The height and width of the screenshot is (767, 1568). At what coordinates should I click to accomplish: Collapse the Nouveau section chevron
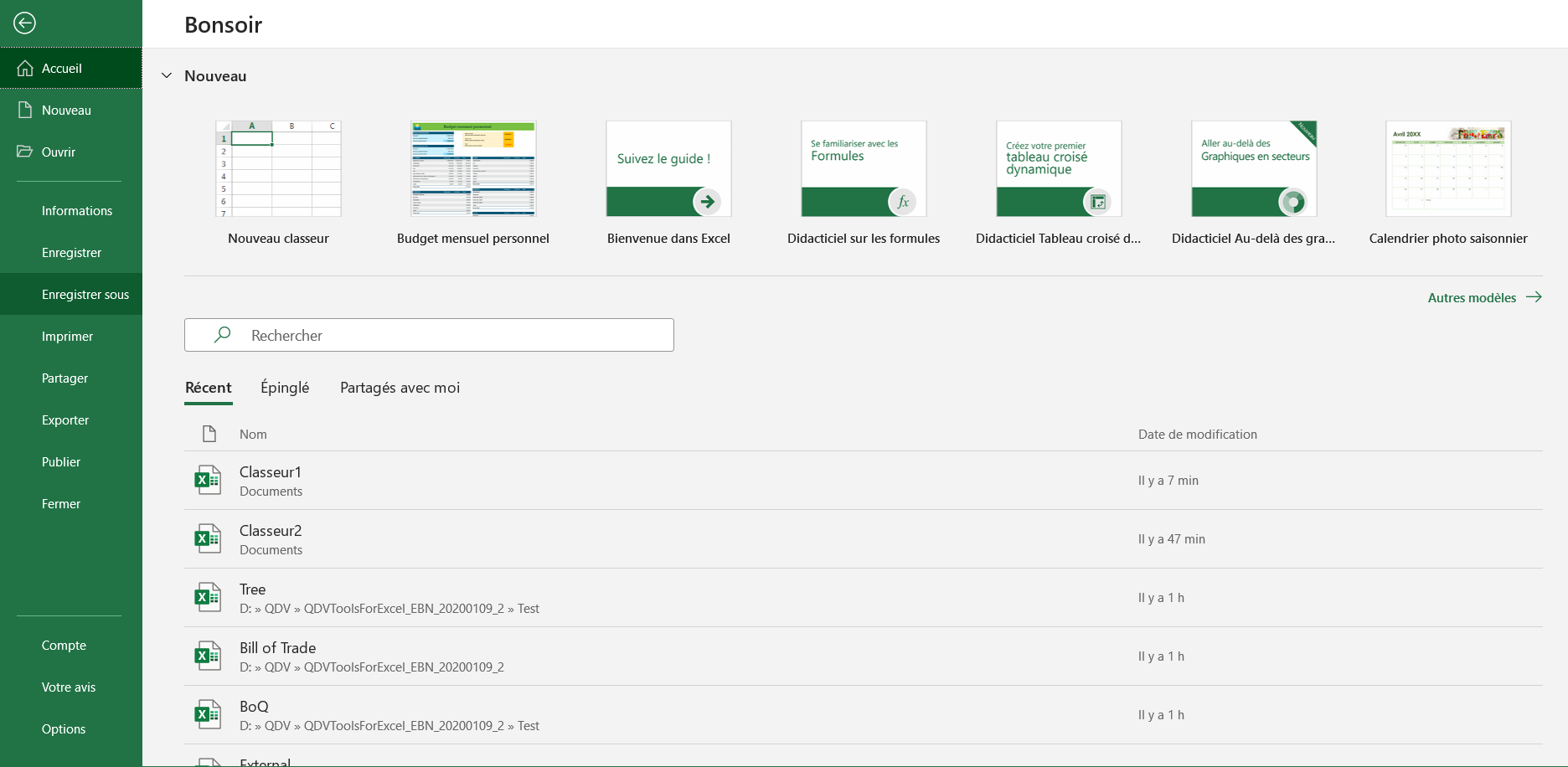167,75
